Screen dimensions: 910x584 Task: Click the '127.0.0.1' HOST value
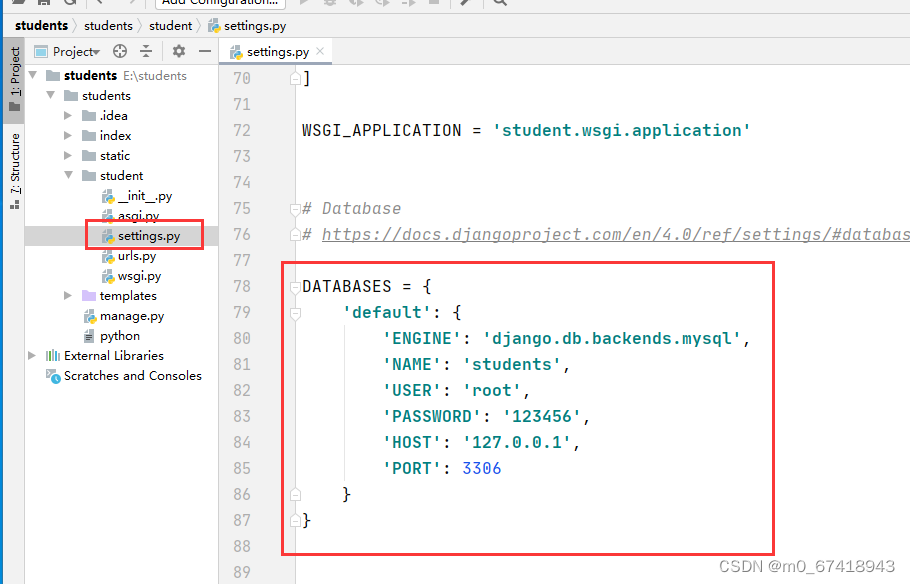point(517,442)
